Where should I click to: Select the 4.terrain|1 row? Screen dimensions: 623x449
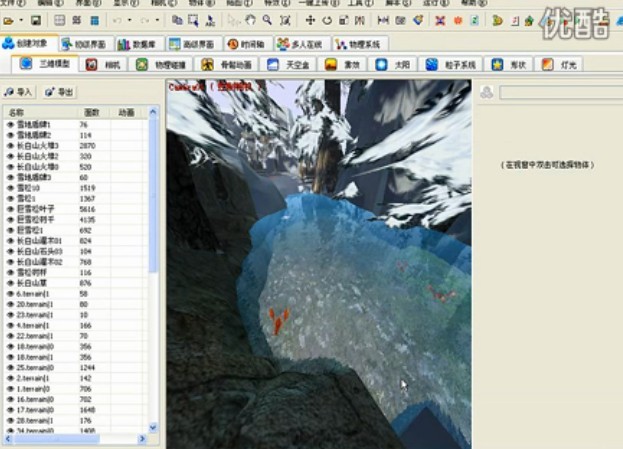[x=76, y=325]
